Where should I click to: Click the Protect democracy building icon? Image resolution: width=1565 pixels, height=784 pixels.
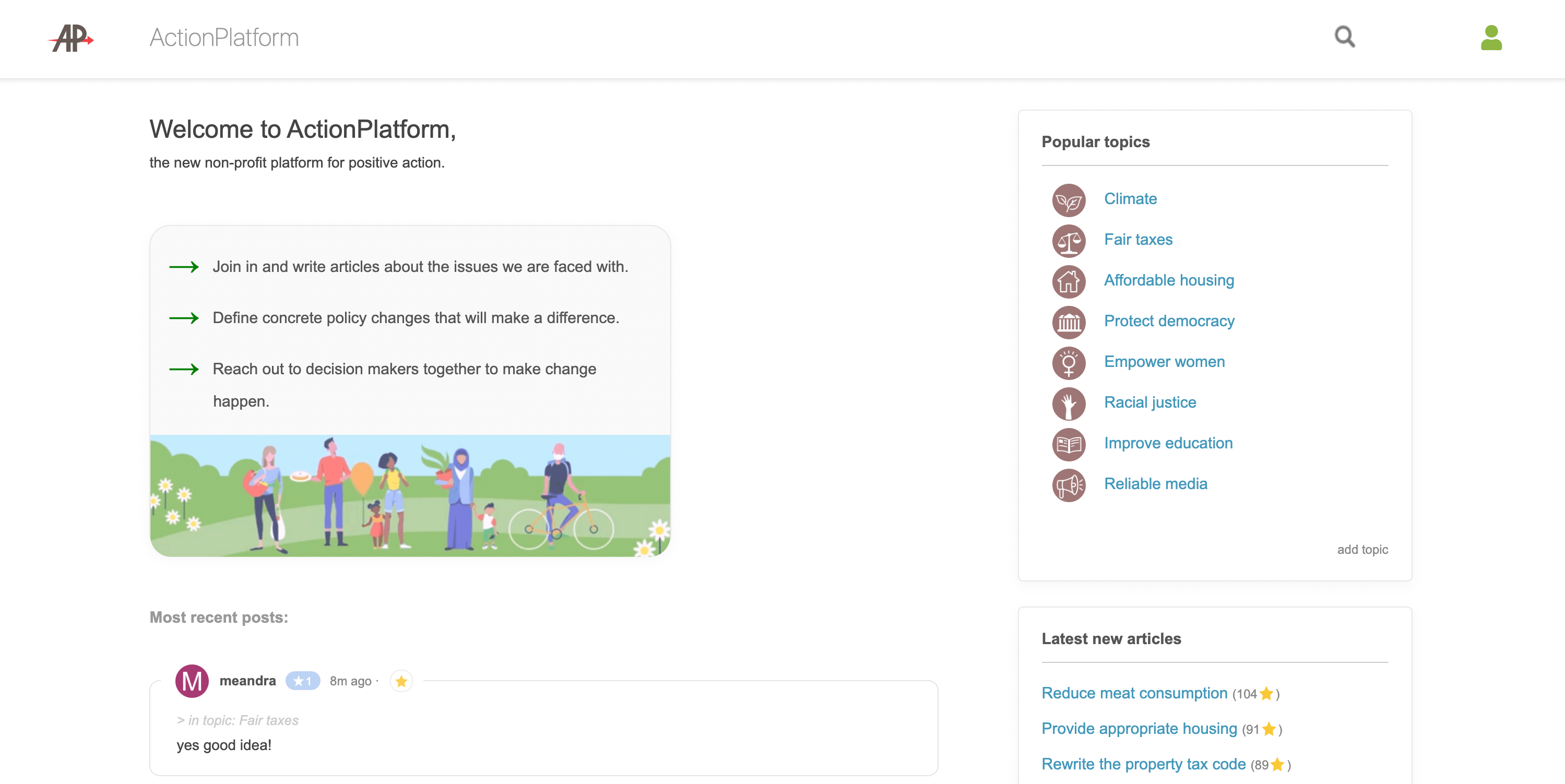click(x=1069, y=322)
